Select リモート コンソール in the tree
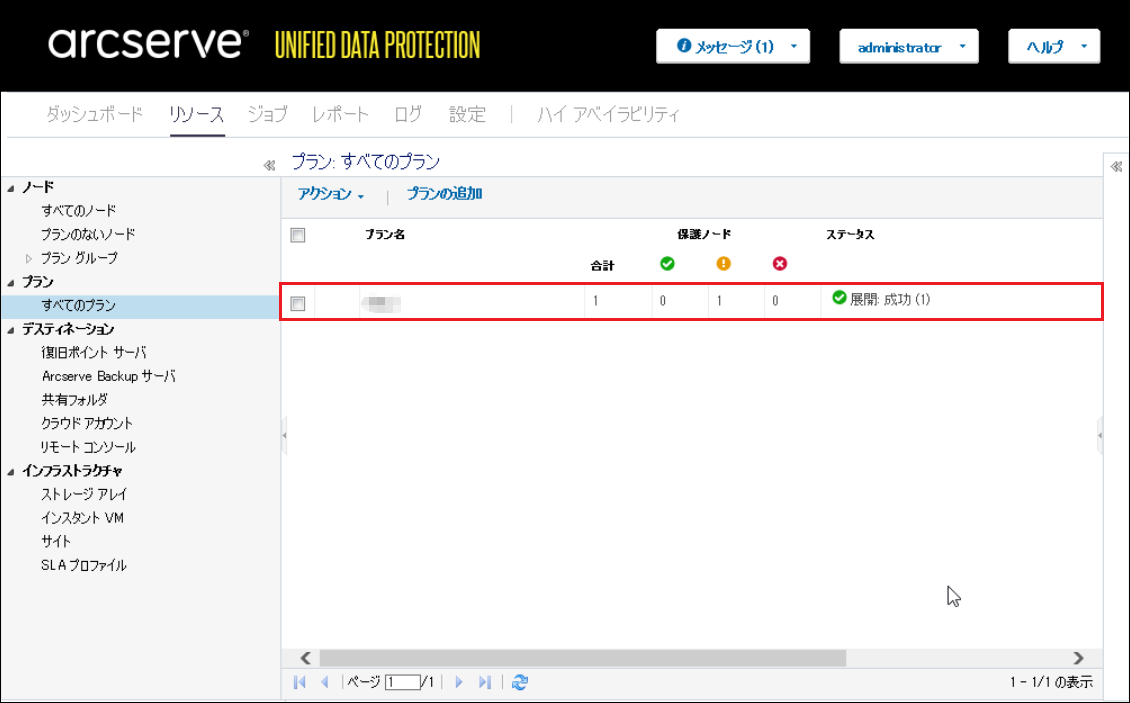The image size is (1130, 703). [x=88, y=447]
